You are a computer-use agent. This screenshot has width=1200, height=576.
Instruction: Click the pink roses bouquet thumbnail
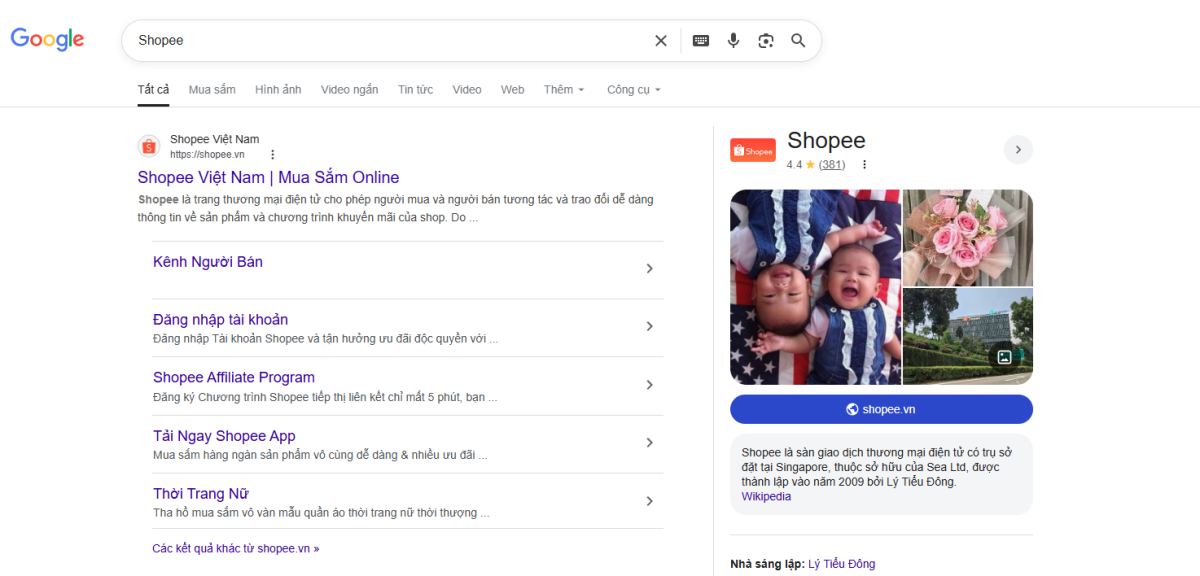(x=967, y=237)
